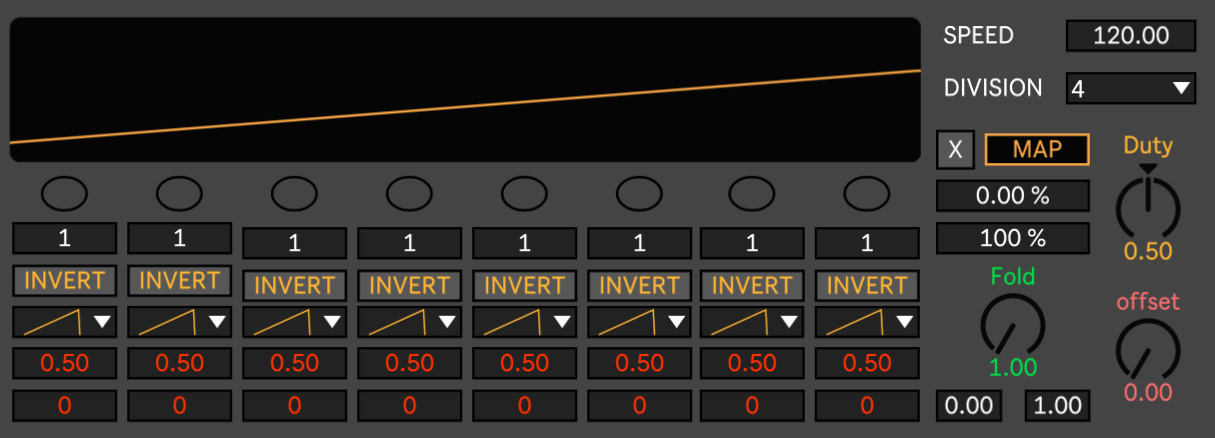Click the sawtooth waveform icon in the fifth column

pyautogui.click(x=509, y=323)
